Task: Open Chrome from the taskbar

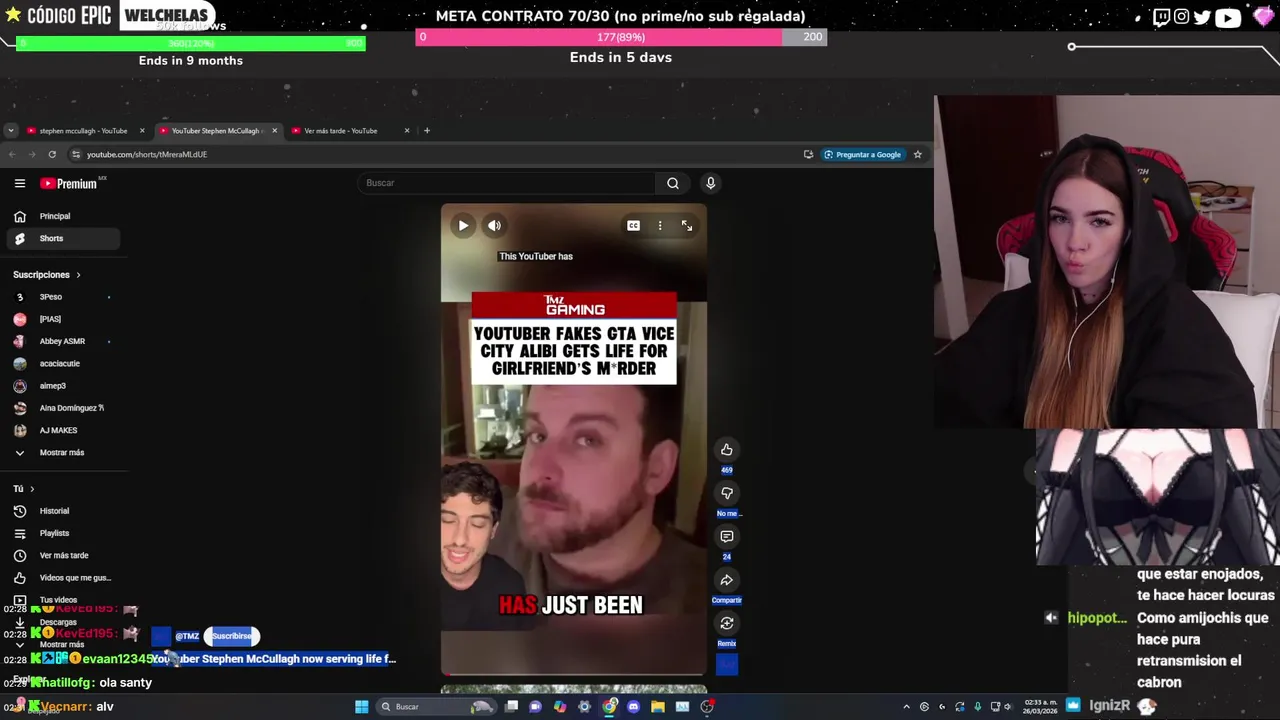Action: point(610,707)
